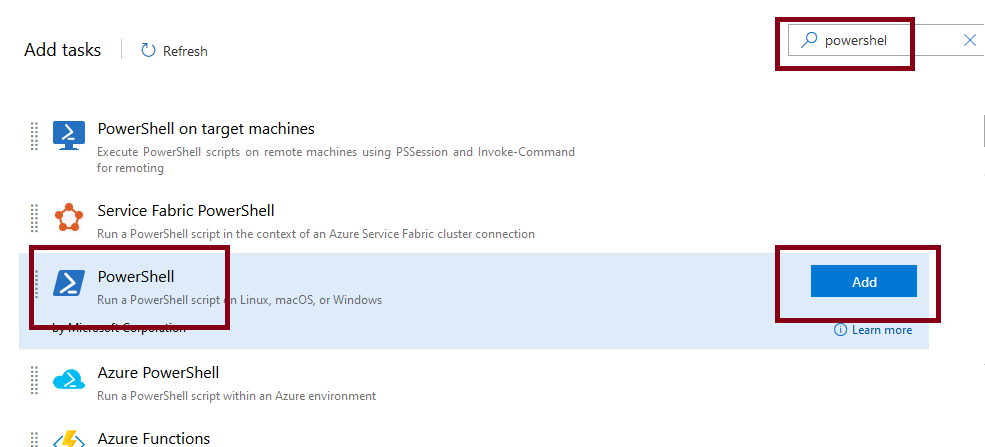Click the search magnifier icon

[x=808, y=40]
